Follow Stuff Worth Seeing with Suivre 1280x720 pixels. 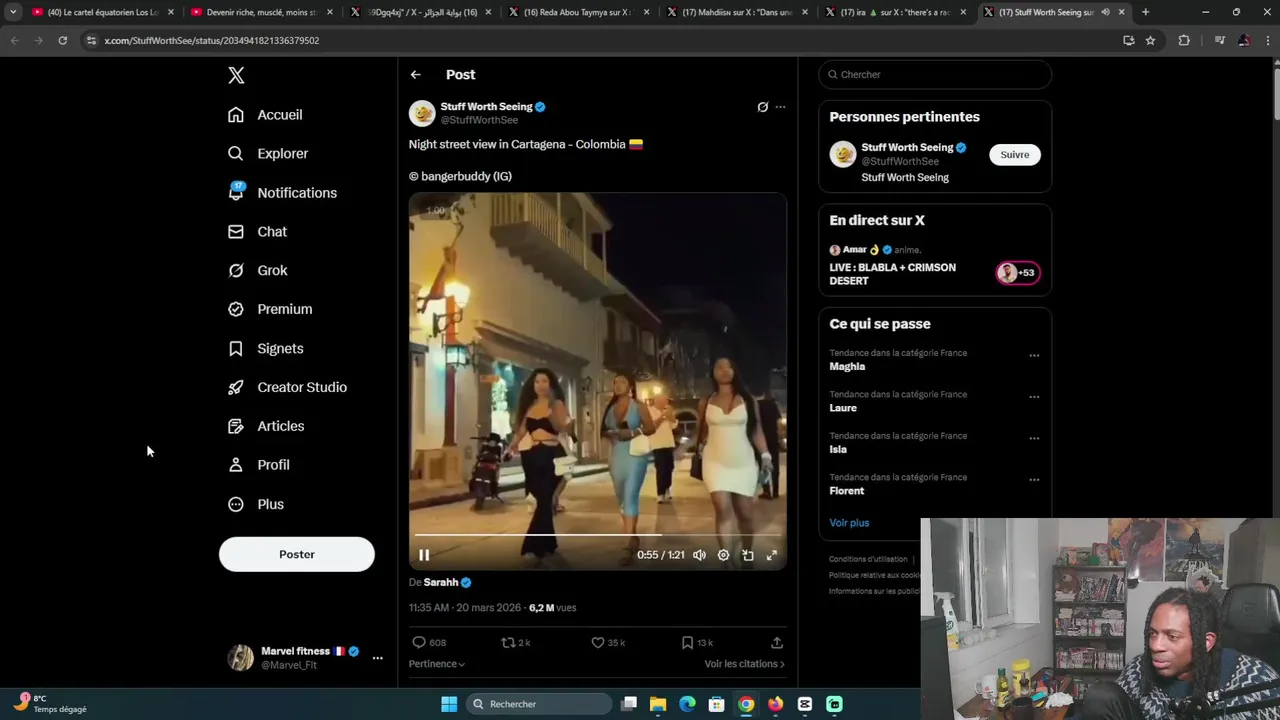tap(1015, 155)
